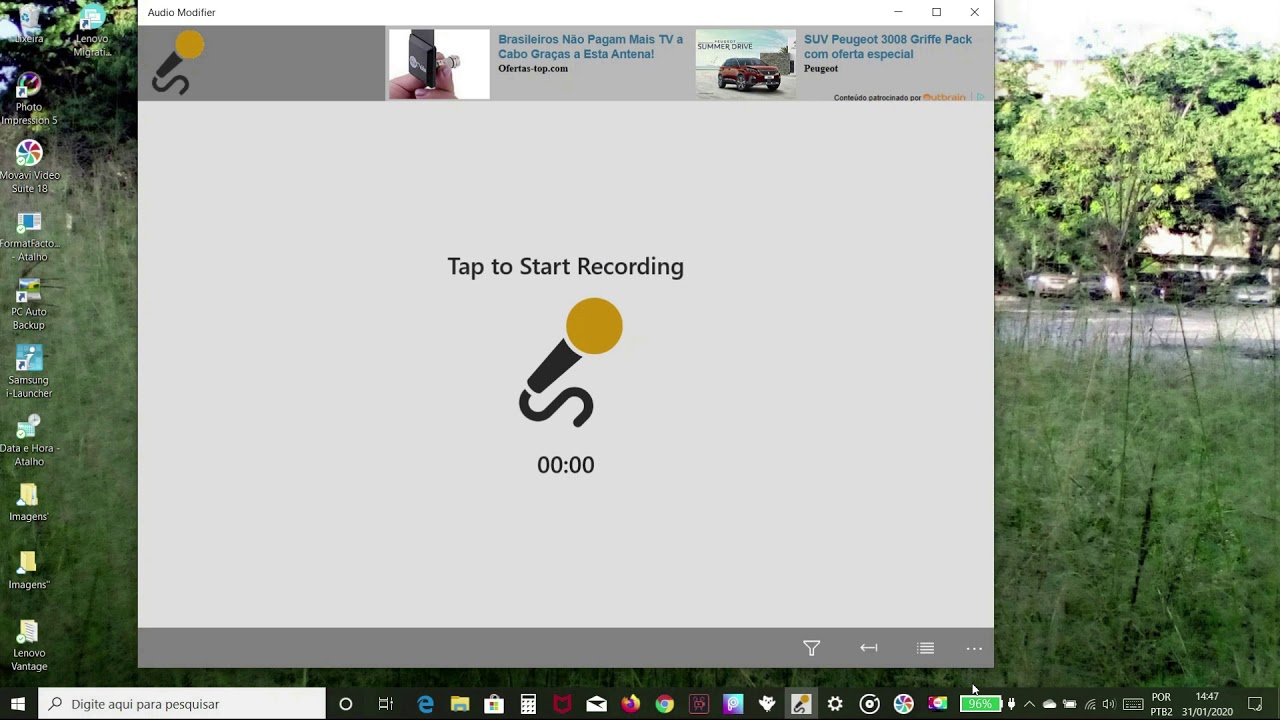Open the recordings list icon

[926, 648]
